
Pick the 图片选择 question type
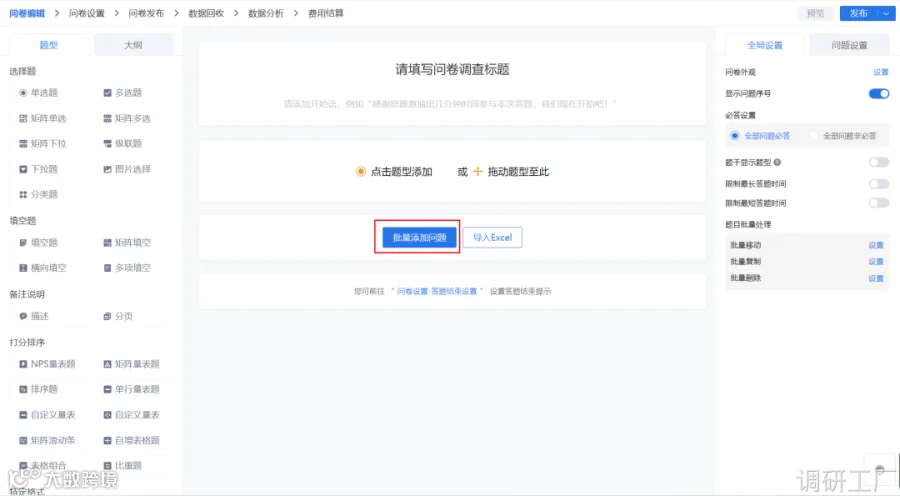pyautogui.click(x=127, y=169)
